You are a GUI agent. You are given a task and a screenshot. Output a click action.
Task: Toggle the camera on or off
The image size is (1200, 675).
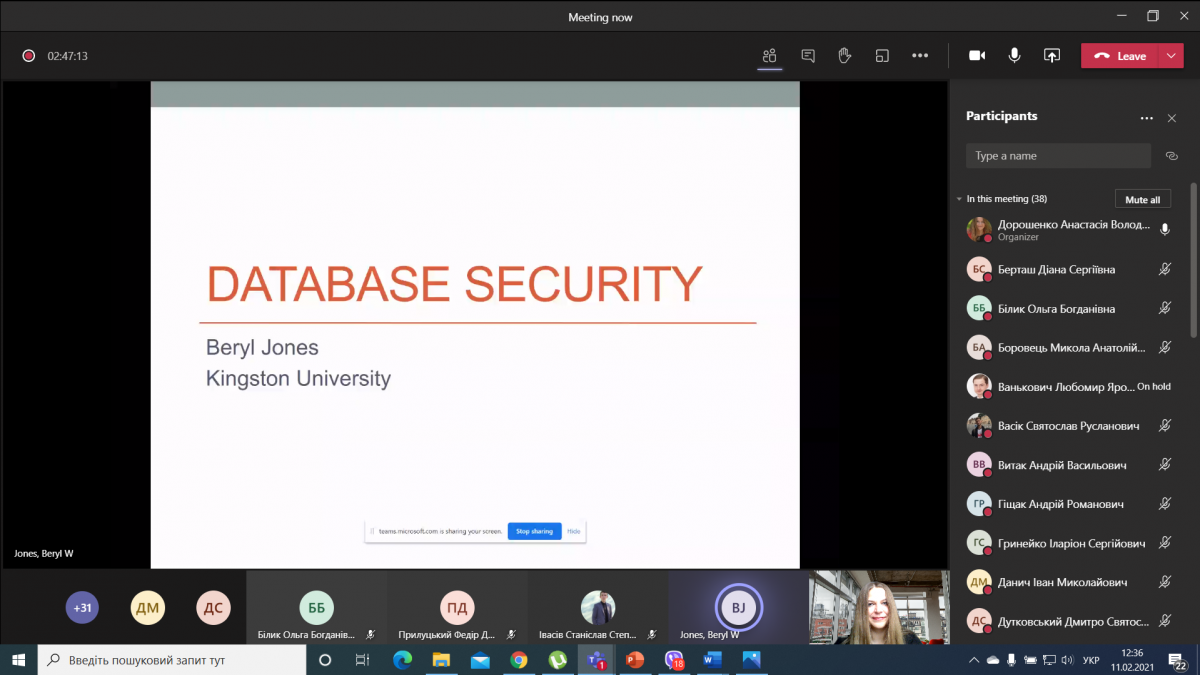pos(977,56)
